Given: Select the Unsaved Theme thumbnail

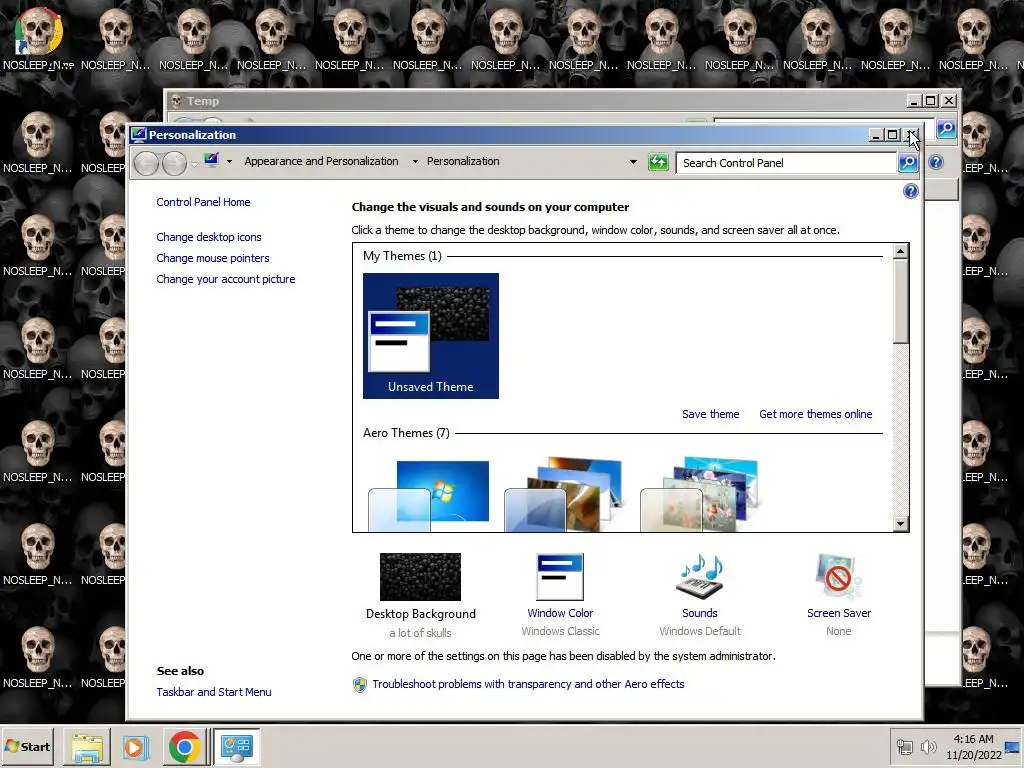Looking at the screenshot, I should (x=430, y=336).
